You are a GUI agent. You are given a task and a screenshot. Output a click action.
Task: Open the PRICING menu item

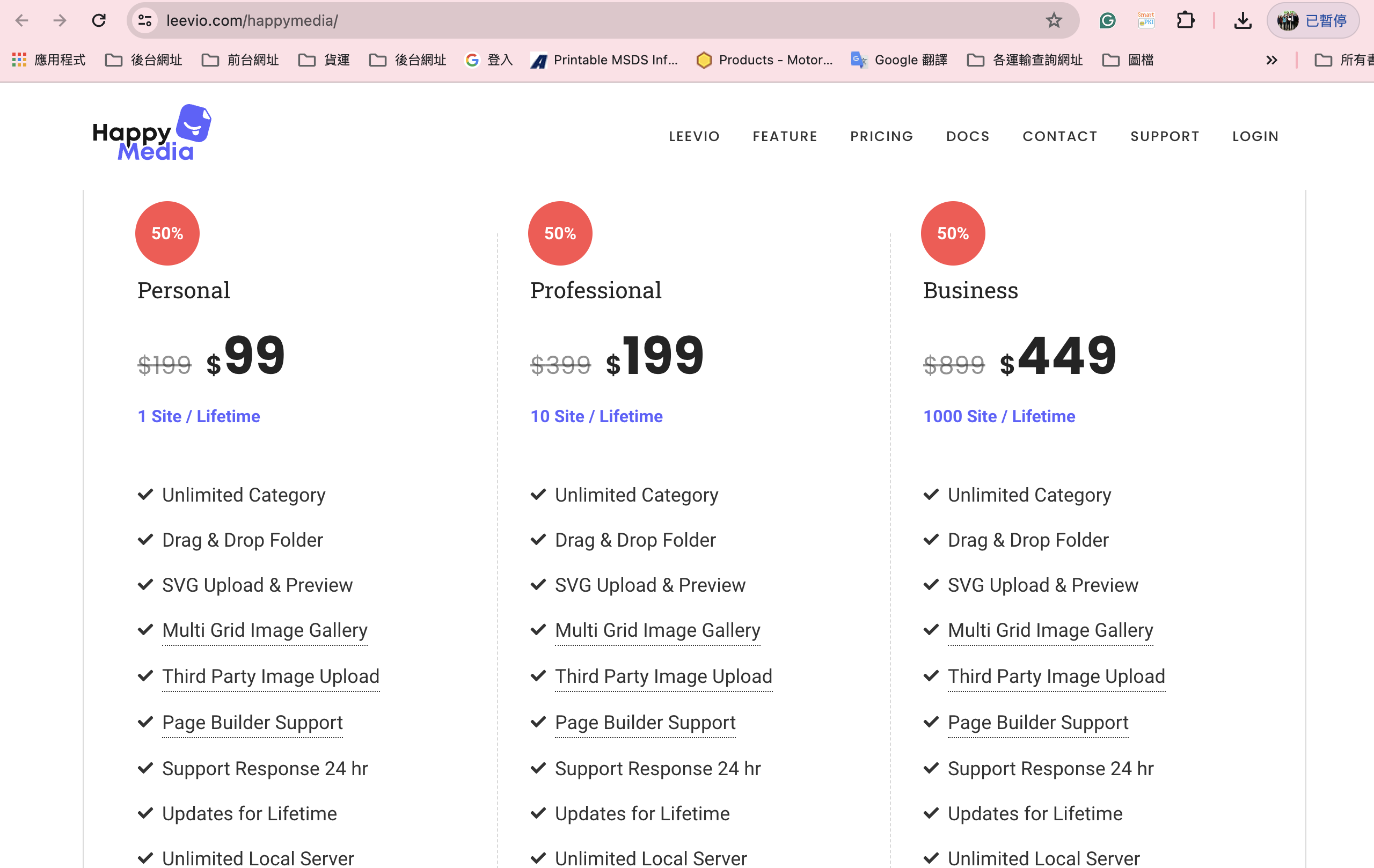pyautogui.click(x=882, y=136)
